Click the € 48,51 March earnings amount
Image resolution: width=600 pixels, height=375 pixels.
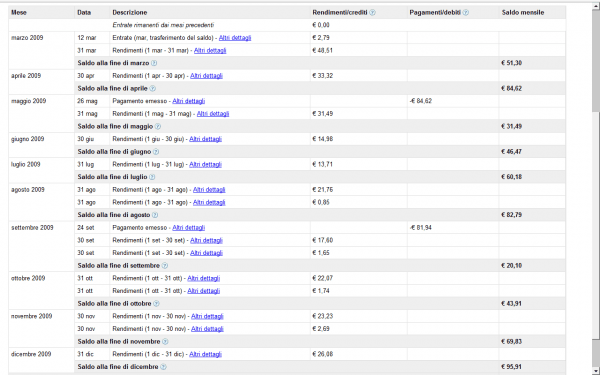pos(323,51)
